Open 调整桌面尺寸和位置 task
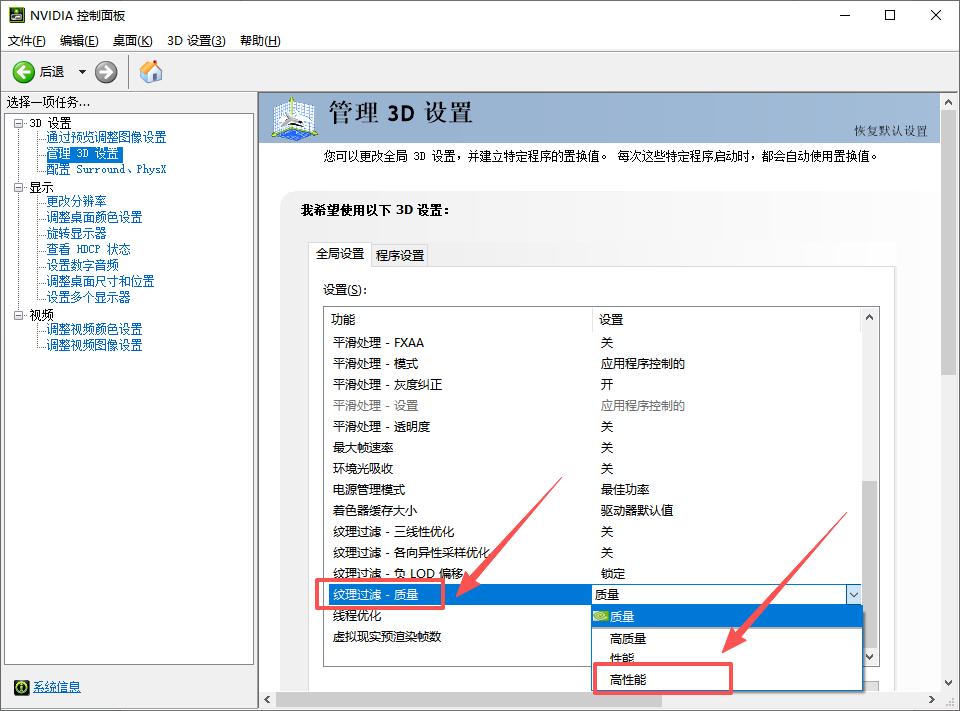The height and width of the screenshot is (711, 960). click(x=100, y=281)
